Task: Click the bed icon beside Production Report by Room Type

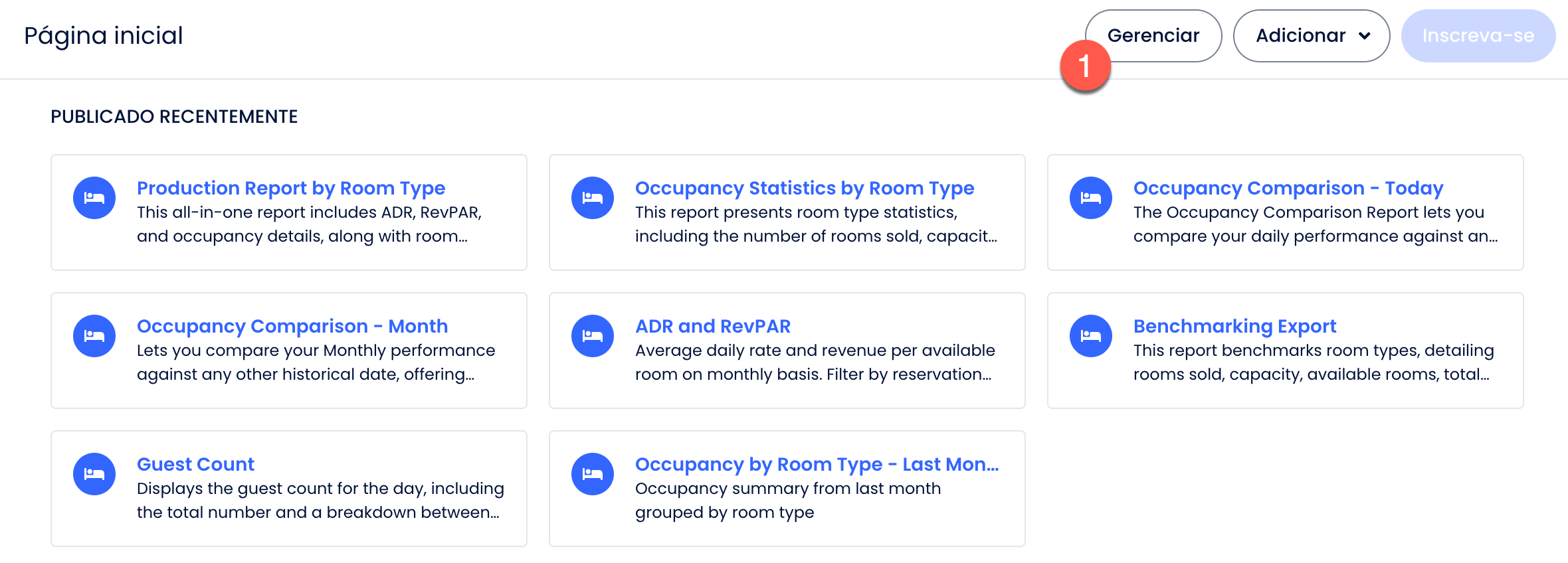Action: point(94,198)
